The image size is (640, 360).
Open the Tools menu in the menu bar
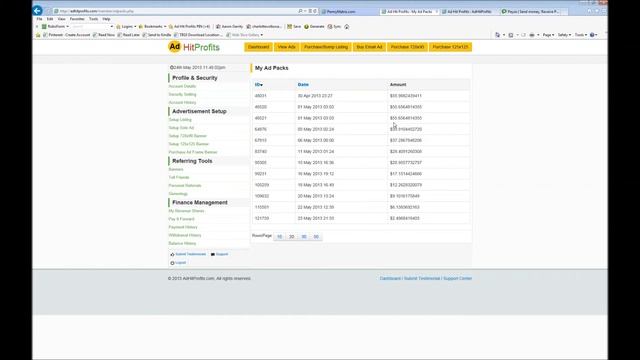click(x=93, y=19)
